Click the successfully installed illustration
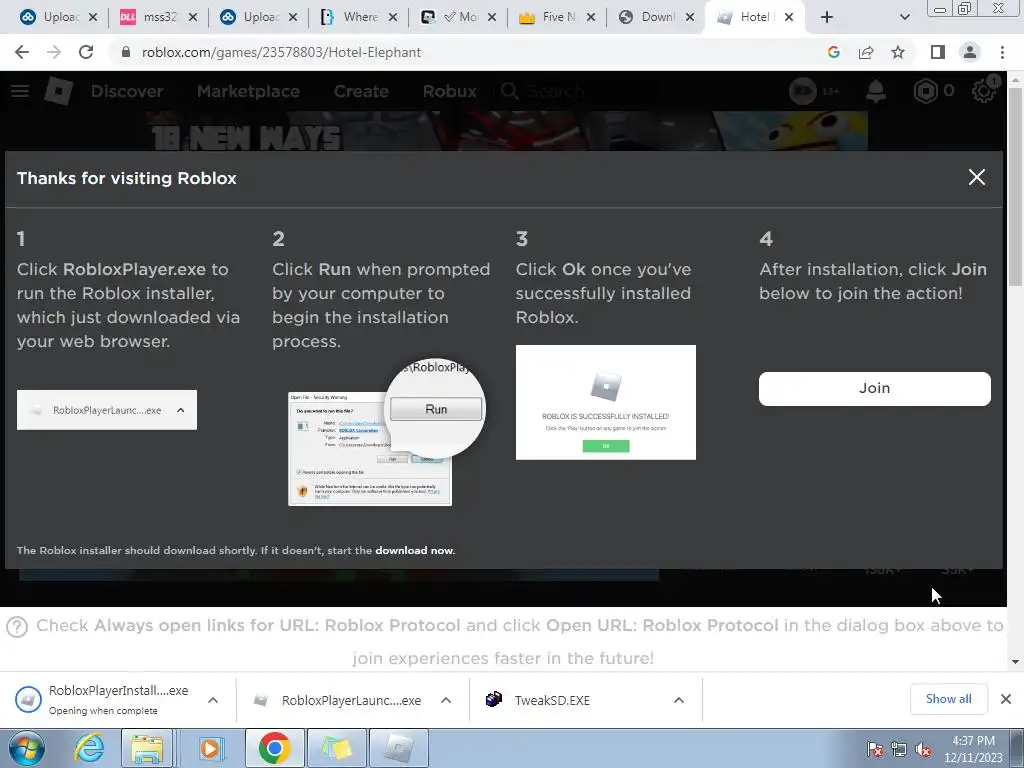The height and width of the screenshot is (768, 1024). [x=605, y=402]
